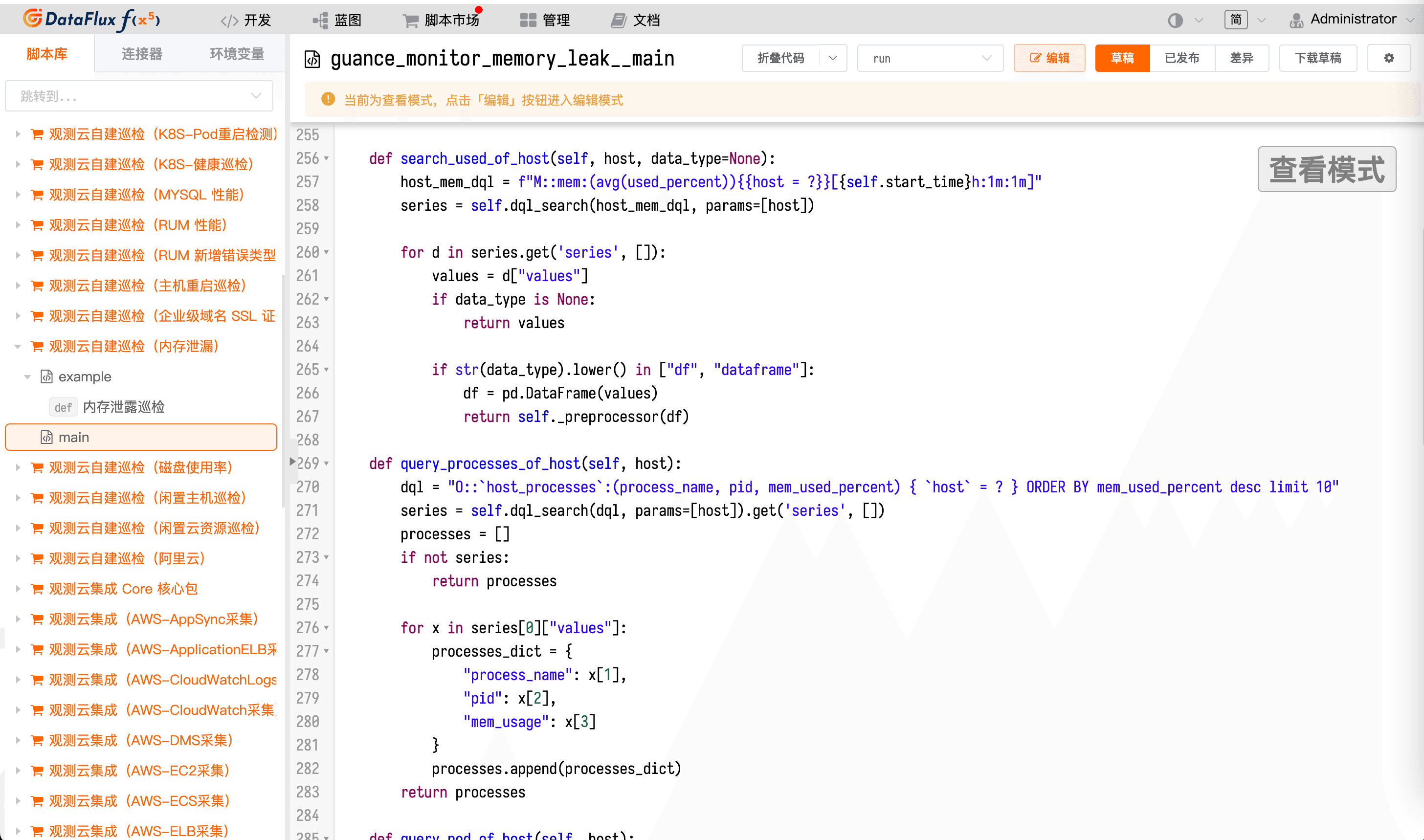Open the 文档 documentation menu
Viewport: 1424px width, 840px height.
pos(635,21)
